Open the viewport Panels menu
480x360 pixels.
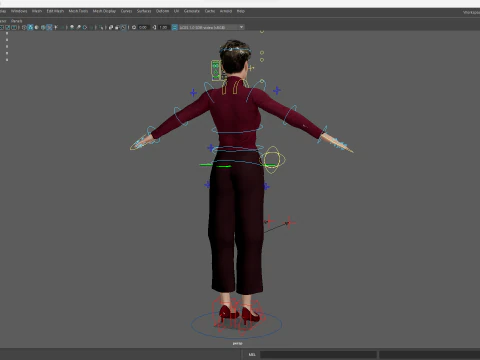click(x=17, y=21)
